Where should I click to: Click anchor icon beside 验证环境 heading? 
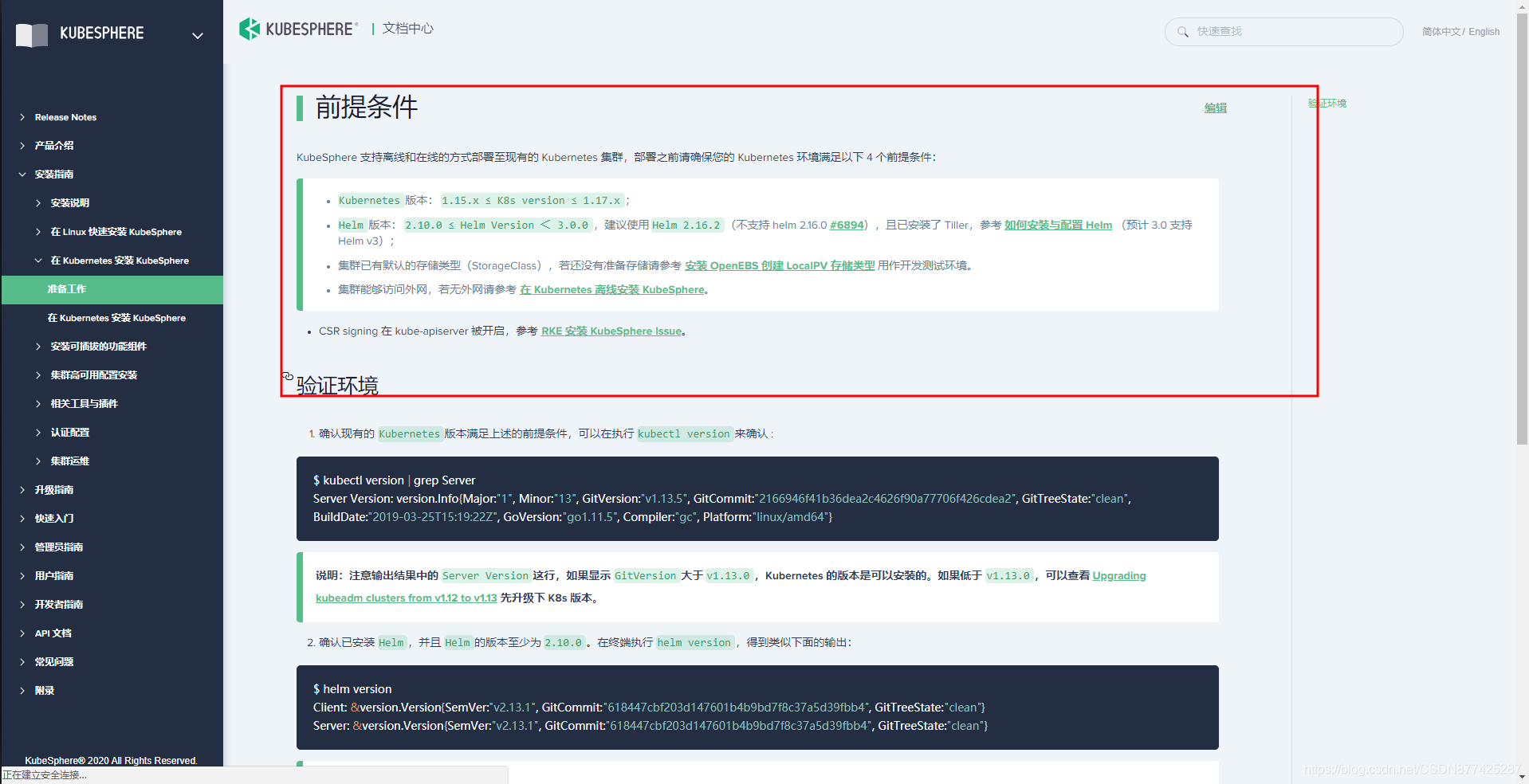click(x=288, y=376)
